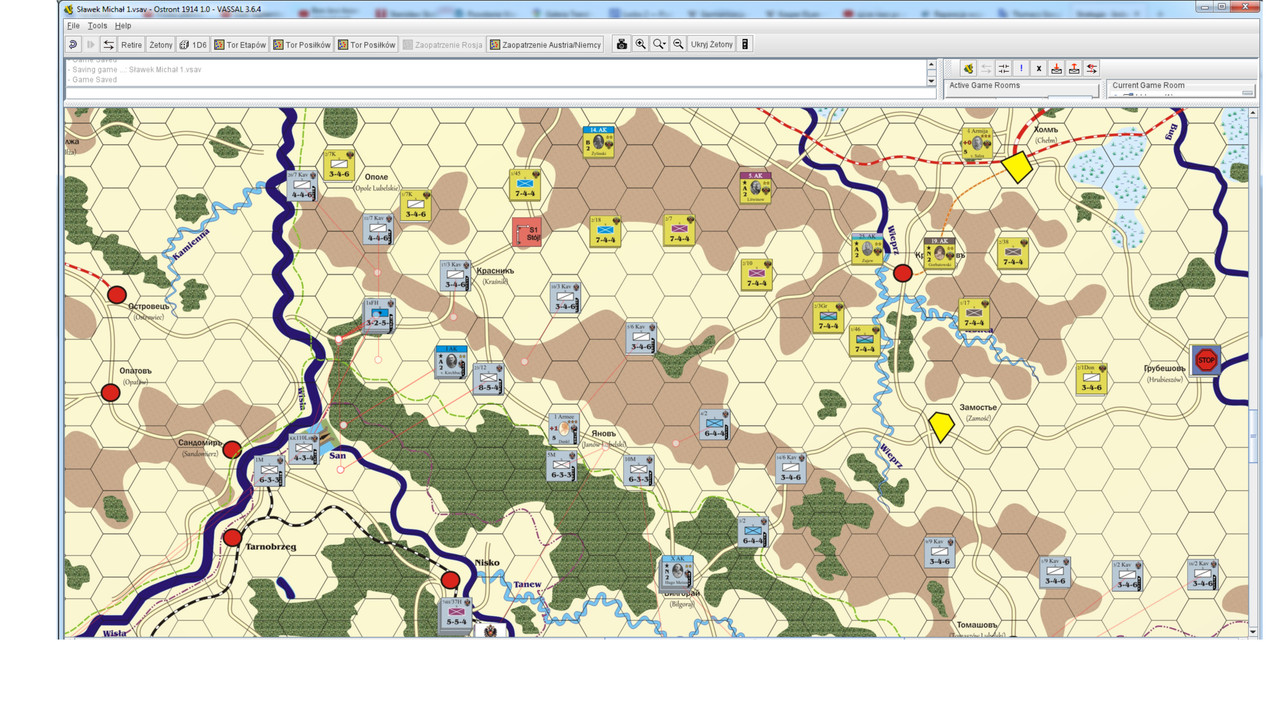
Task: Select the 5. AK headquarters counter
Action: point(756,187)
